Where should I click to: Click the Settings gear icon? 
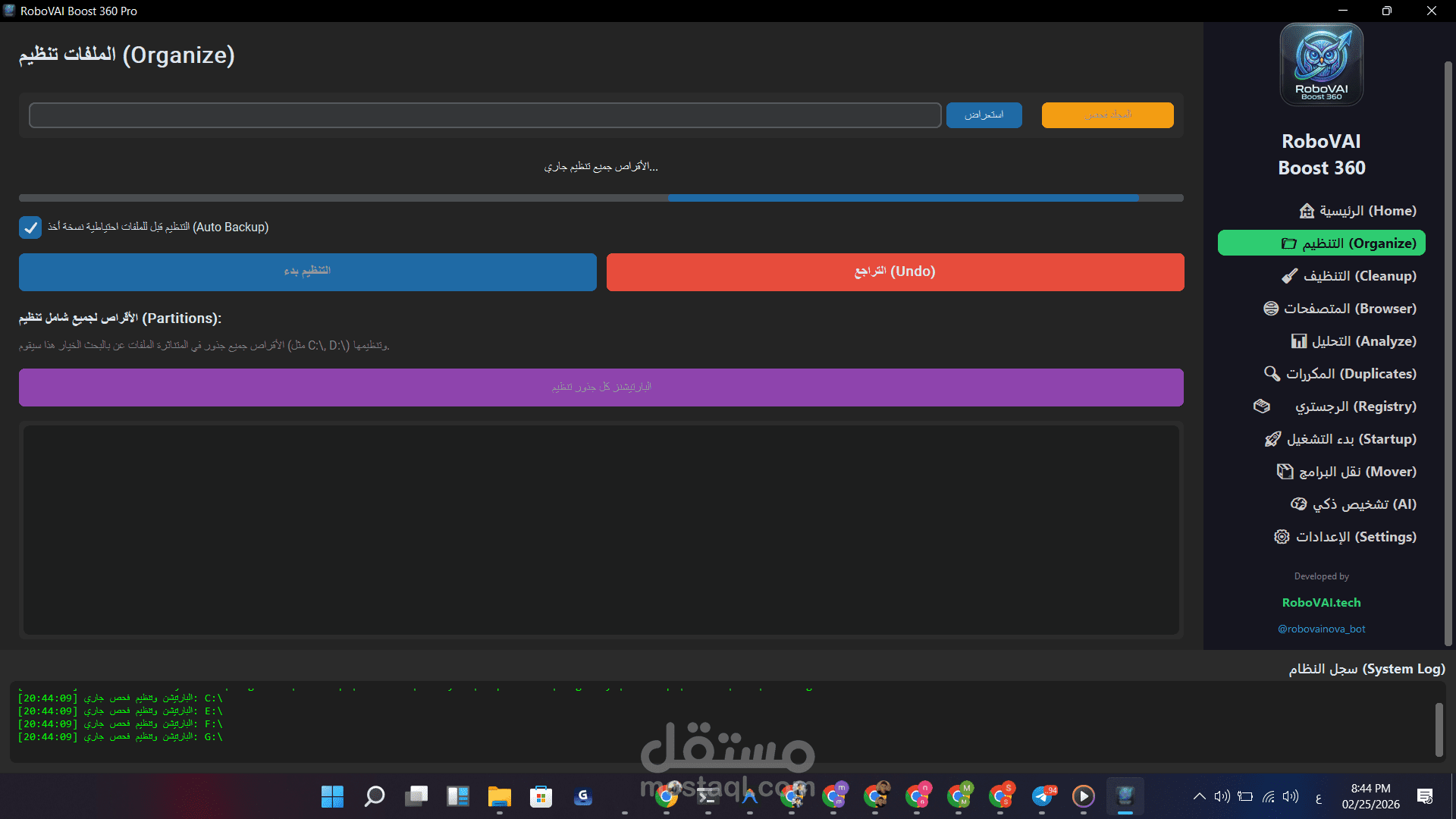[1282, 537]
